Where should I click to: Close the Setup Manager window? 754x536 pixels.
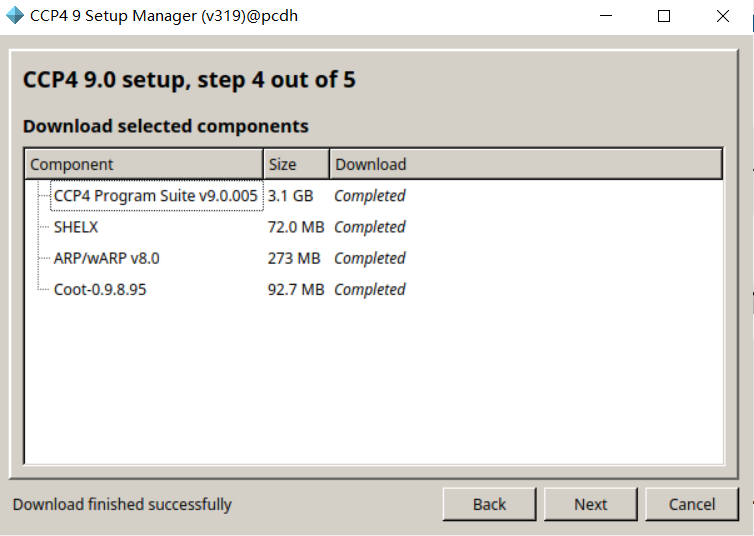tap(722, 16)
